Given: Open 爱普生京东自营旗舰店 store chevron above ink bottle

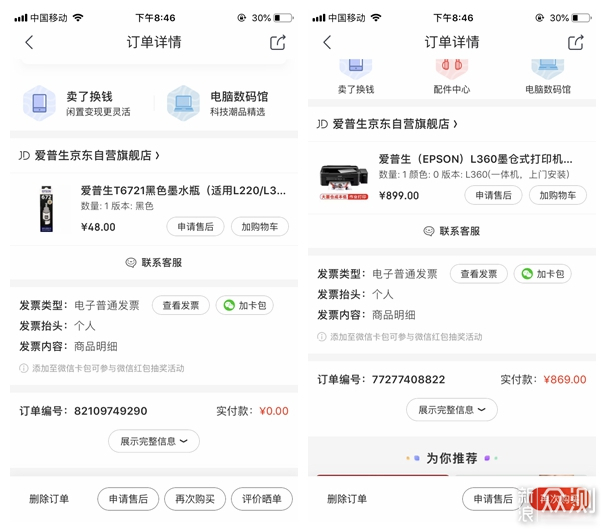Looking at the screenshot, I should 157,156.
